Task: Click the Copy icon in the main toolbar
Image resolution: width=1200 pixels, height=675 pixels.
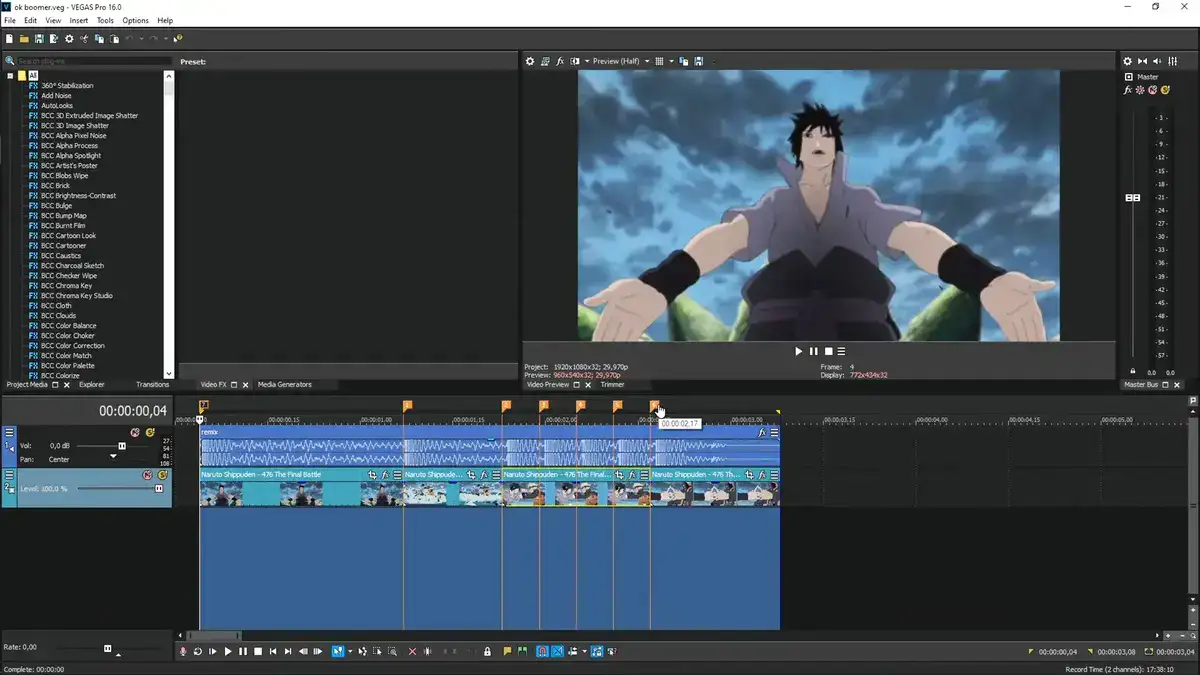Action: [x=99, y=39]
